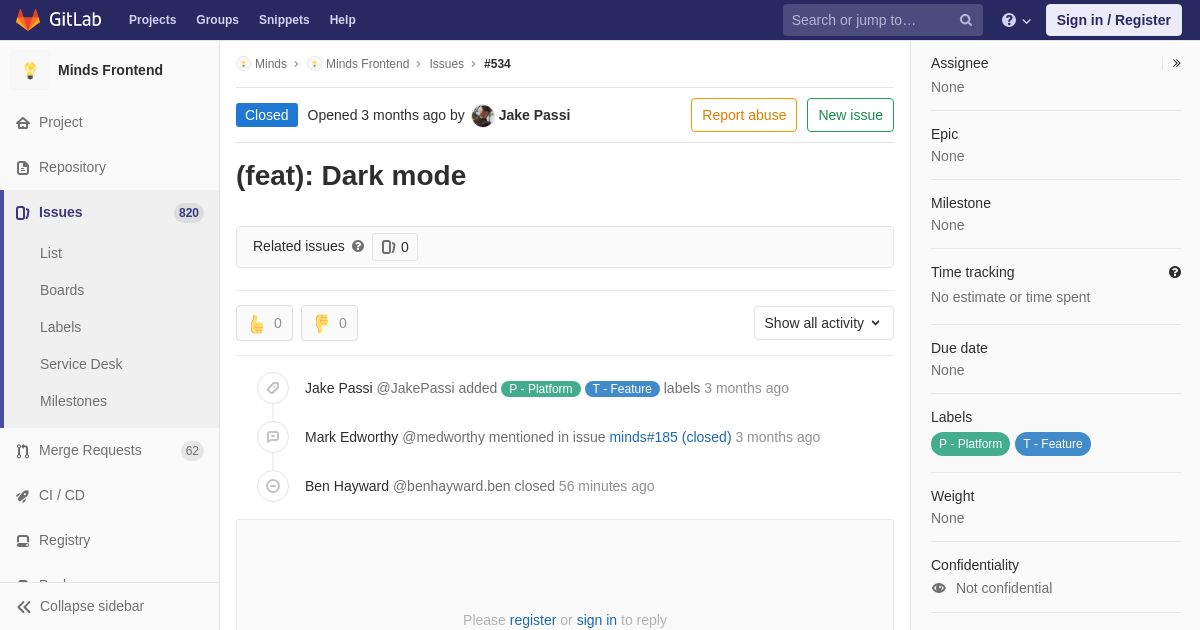Click the Issues icon in sidebar
The height and width of the screenshot is (630, 1200).
click(x=23, y=213)
